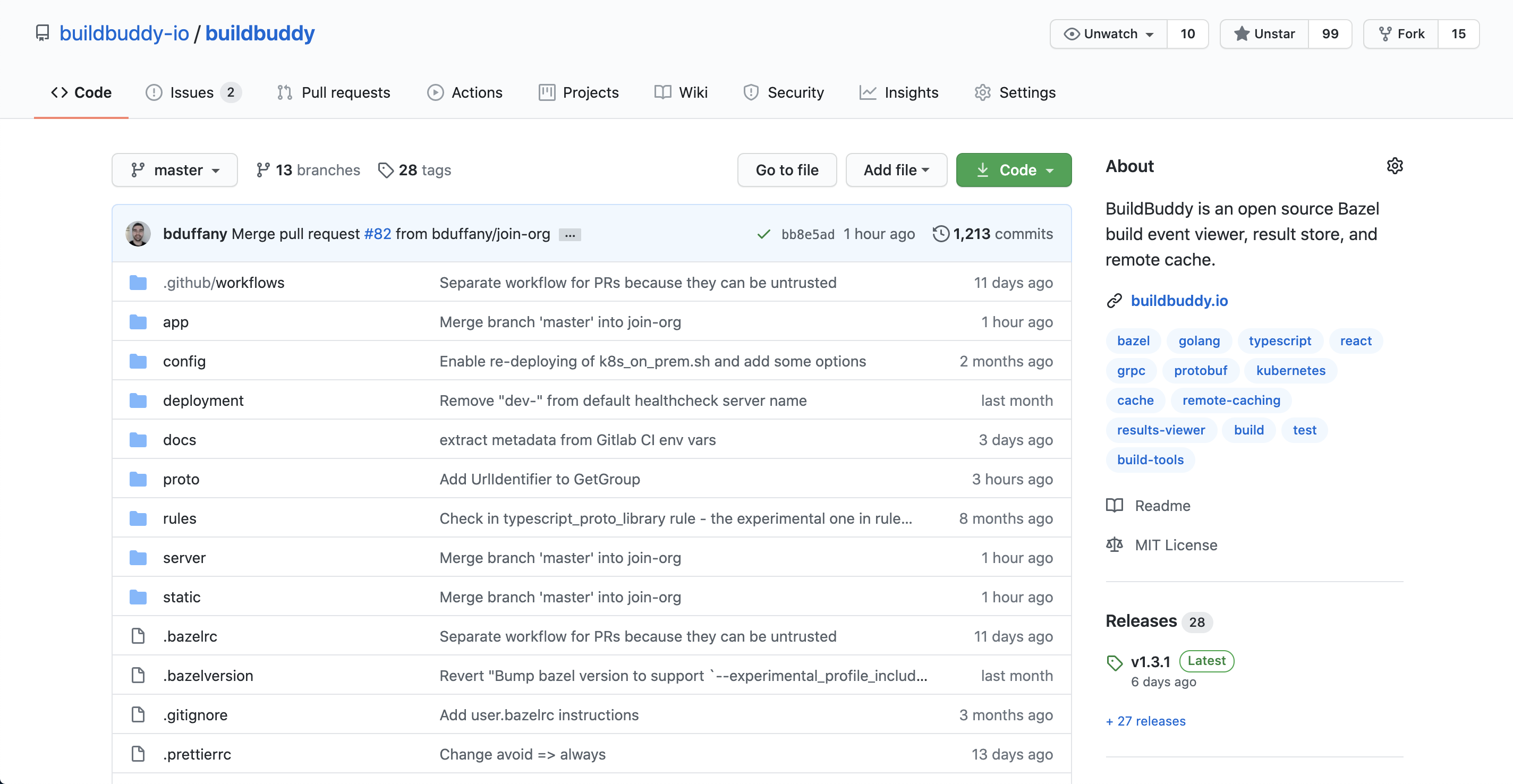The image size is (1513, 784).
Task: Open the master branch dropdown
Action: pyautogui.click(x=174, y=171)
